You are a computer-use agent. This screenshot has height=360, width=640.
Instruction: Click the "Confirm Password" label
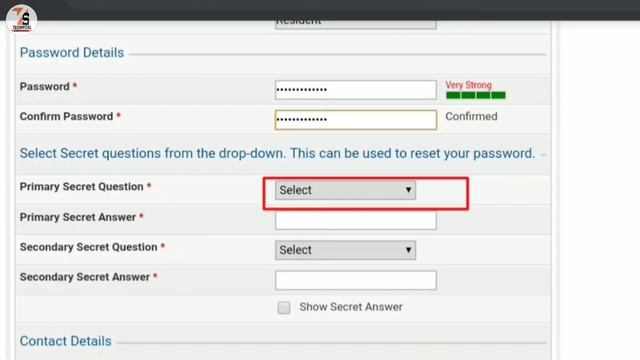(x=67, y=116)
